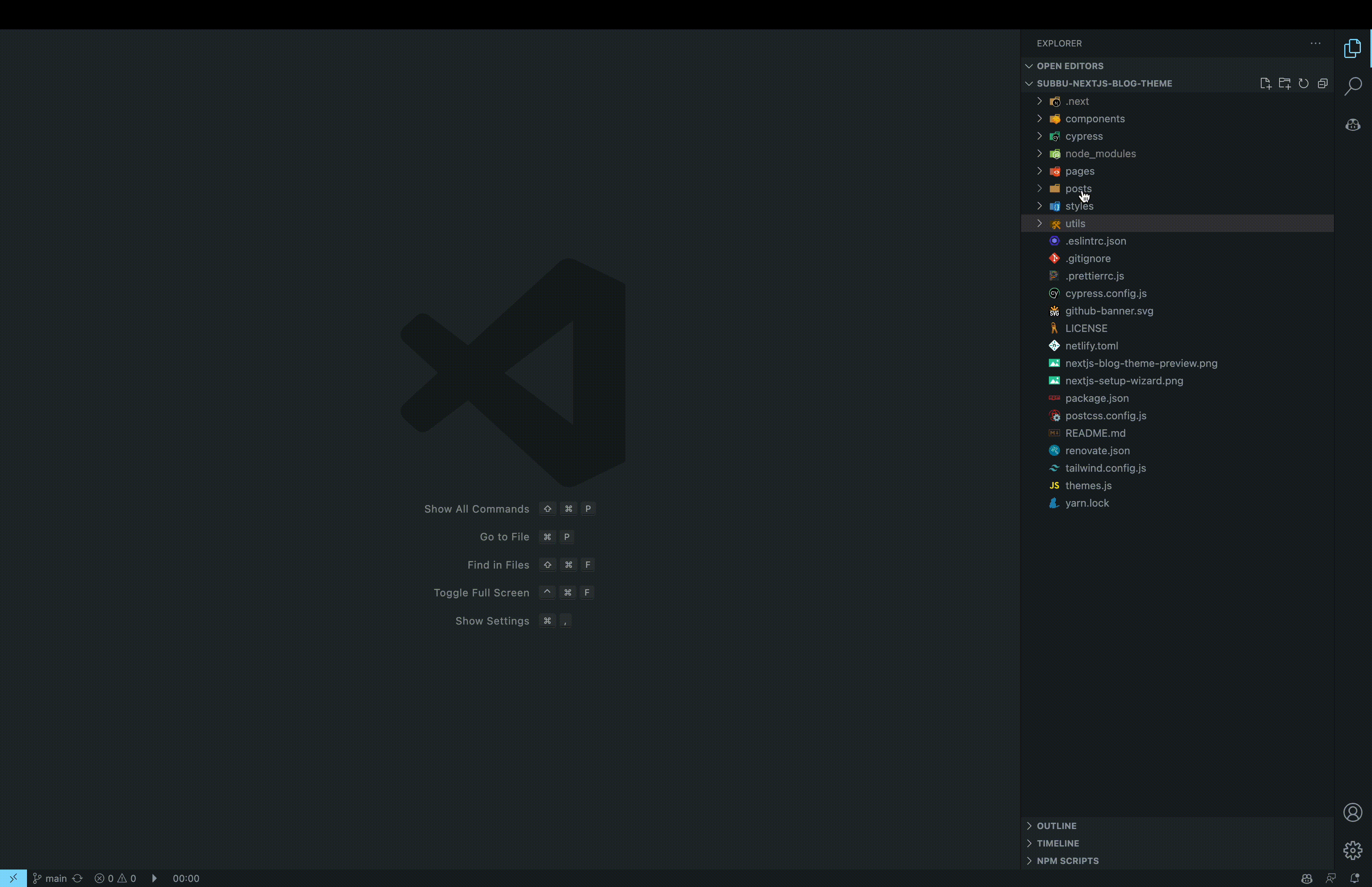Open the Manage gear icon
The height and width of the screenshot is (887, 1372).
coord(1353,850)
